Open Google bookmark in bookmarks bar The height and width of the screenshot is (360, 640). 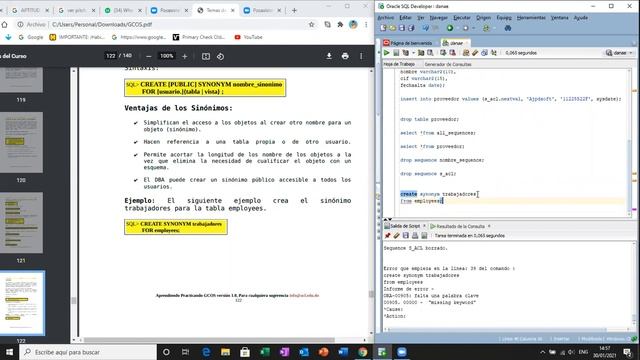pyautogui.click(x=31, y=37)
